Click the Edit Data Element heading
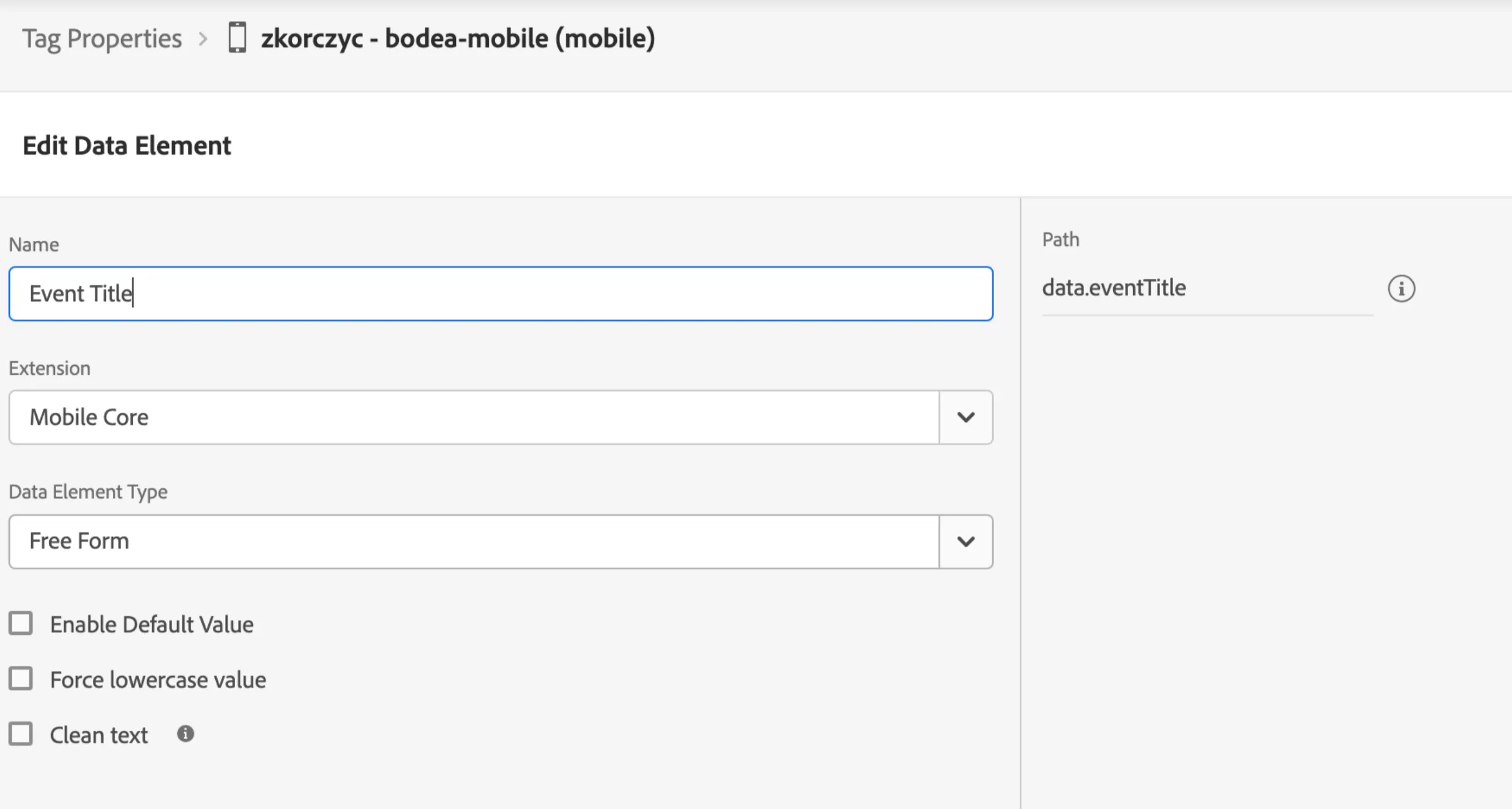The width and height of the screenshot is (1512, 809). pos(127,146)
